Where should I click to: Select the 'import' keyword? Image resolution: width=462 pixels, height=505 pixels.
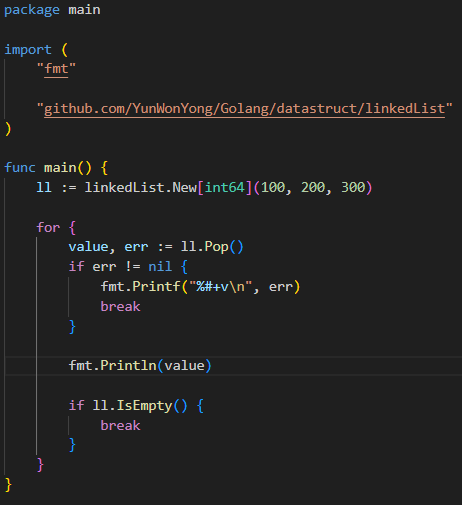(x=28, y=50)
